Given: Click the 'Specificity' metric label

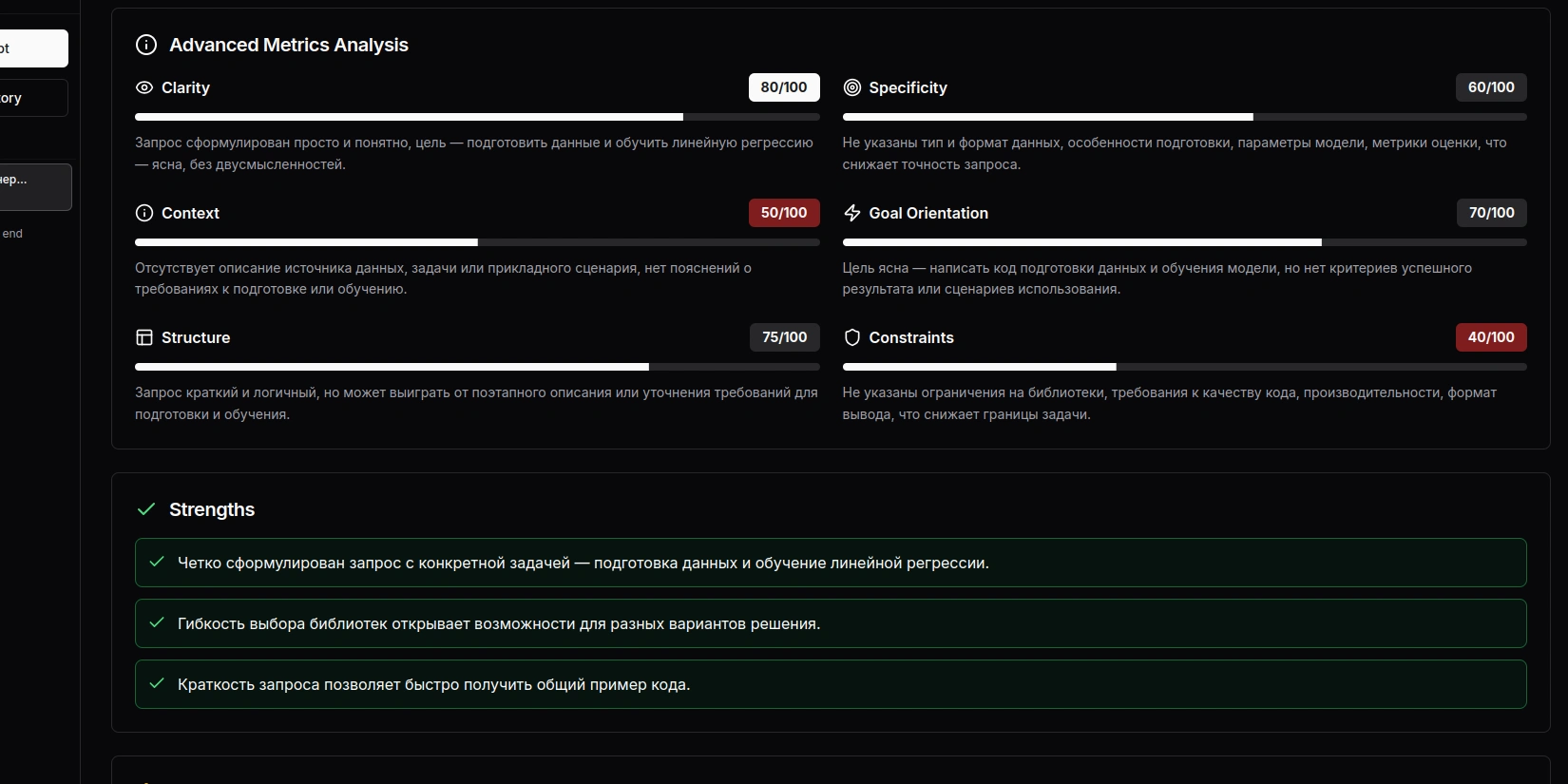Looking at the screenshot, I should click(x=908, y=87).
